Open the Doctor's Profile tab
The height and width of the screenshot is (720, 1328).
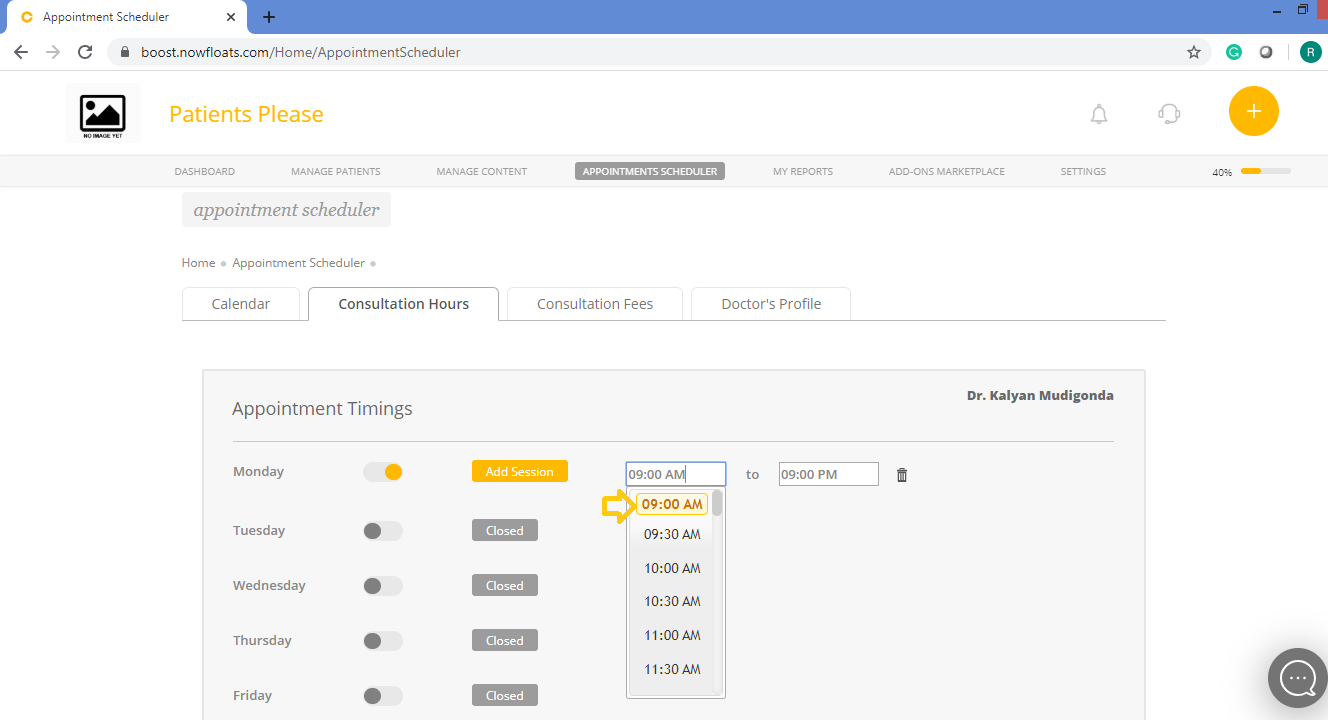pyautogui.click(x=771, y=304)
